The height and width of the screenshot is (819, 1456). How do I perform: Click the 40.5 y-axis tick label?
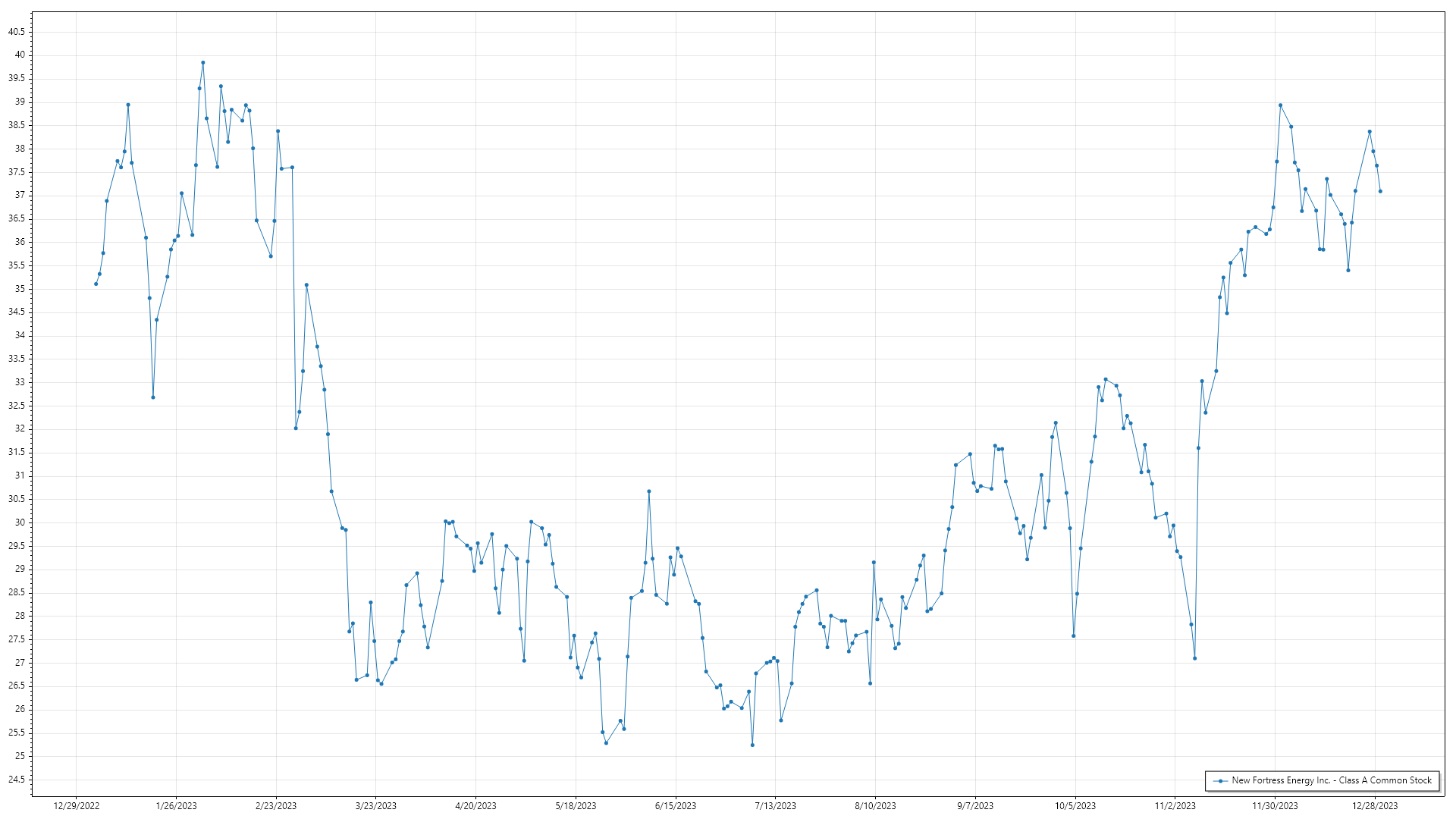[16, 32]
